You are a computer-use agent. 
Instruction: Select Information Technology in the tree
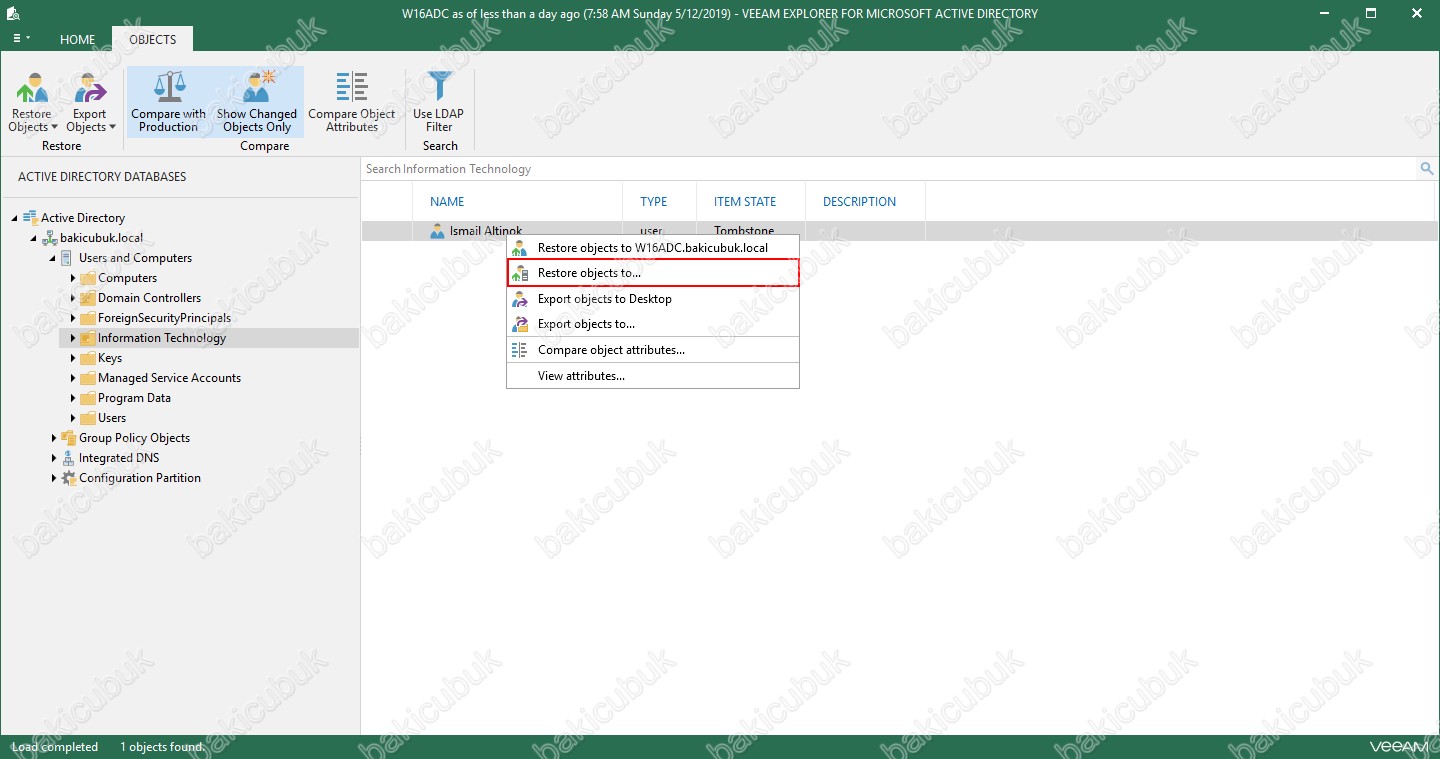coord(162,338)
